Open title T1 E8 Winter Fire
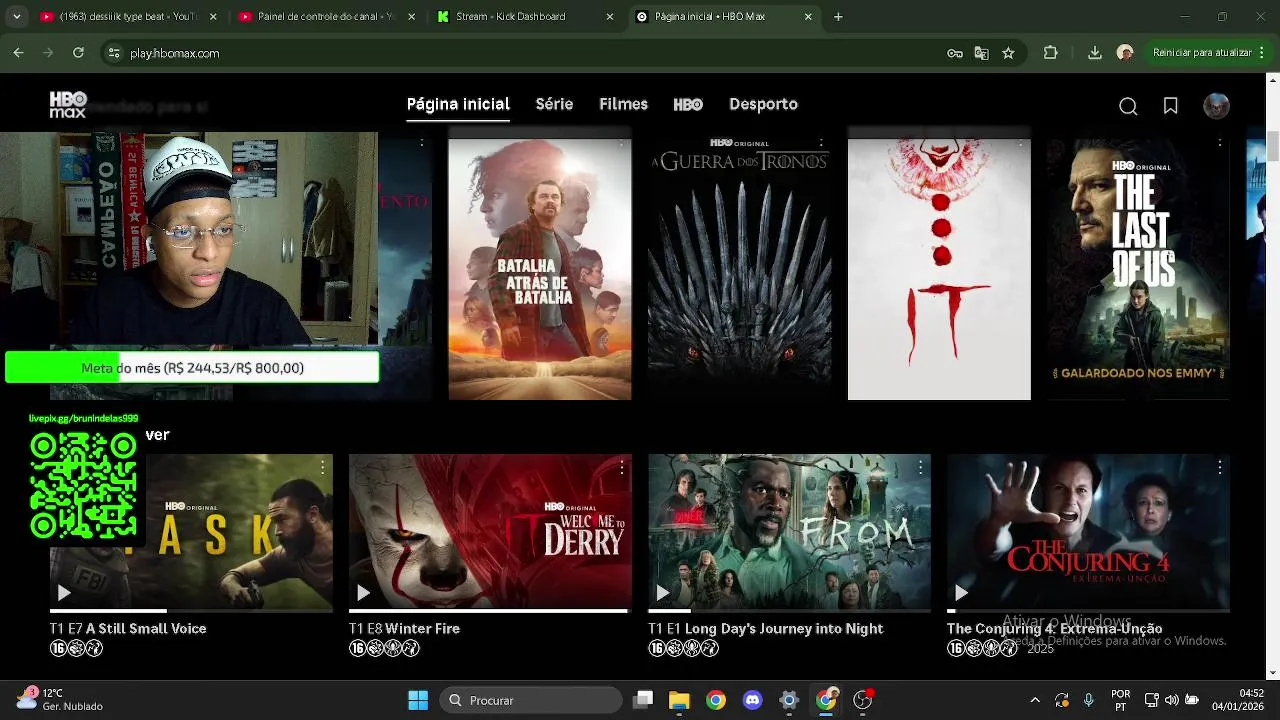Screen dimensions: 1280x720 [x=404, y=628]
